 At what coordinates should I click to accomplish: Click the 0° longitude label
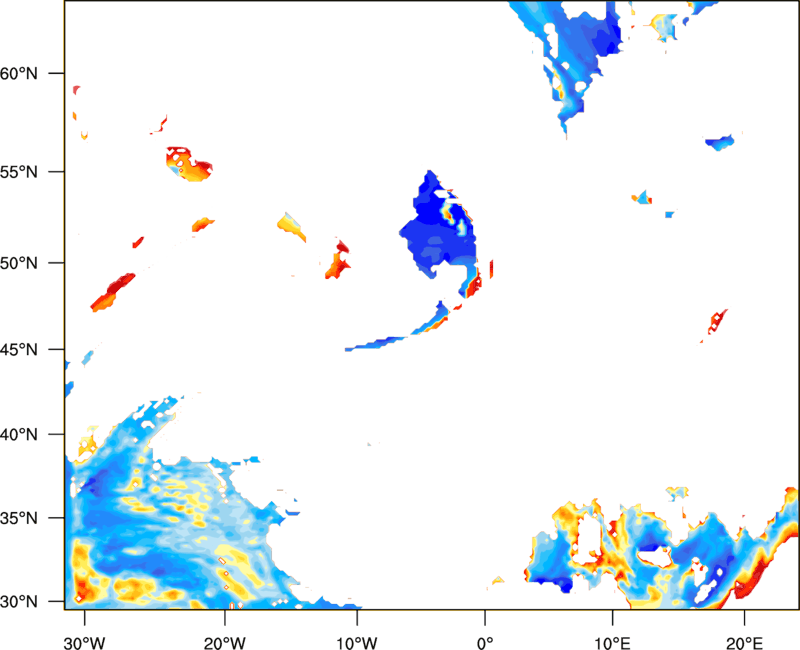pos(485,643)
